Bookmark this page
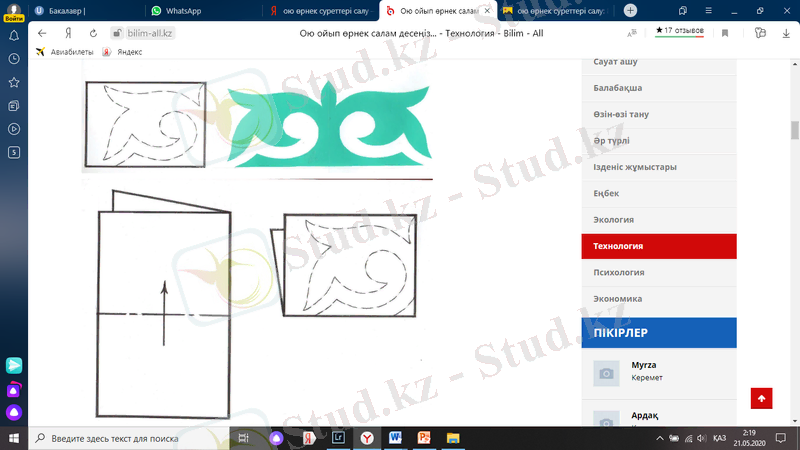 725,33
